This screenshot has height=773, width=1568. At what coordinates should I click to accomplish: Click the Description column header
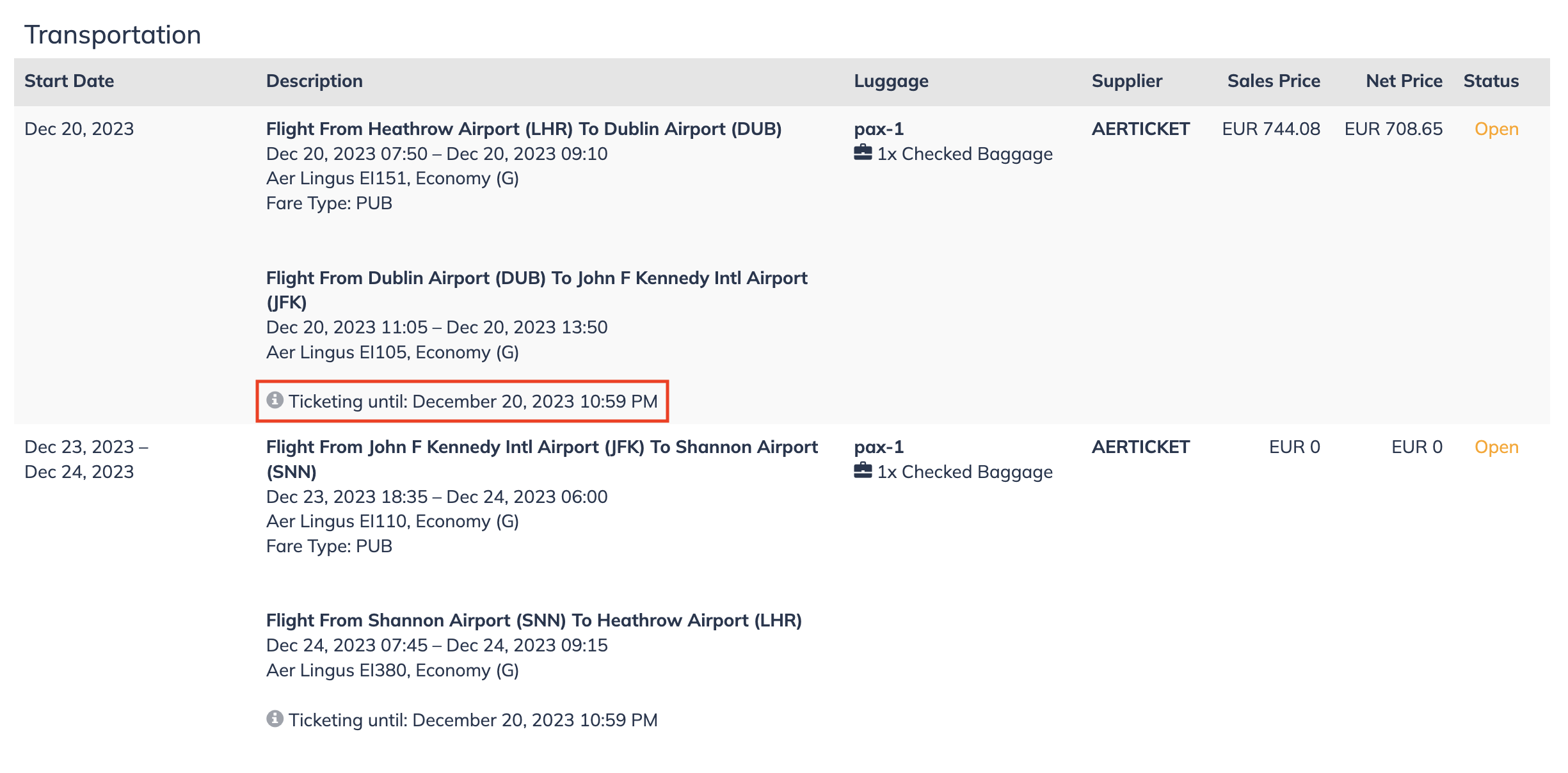pyautogui.click(x=314, y=81)
